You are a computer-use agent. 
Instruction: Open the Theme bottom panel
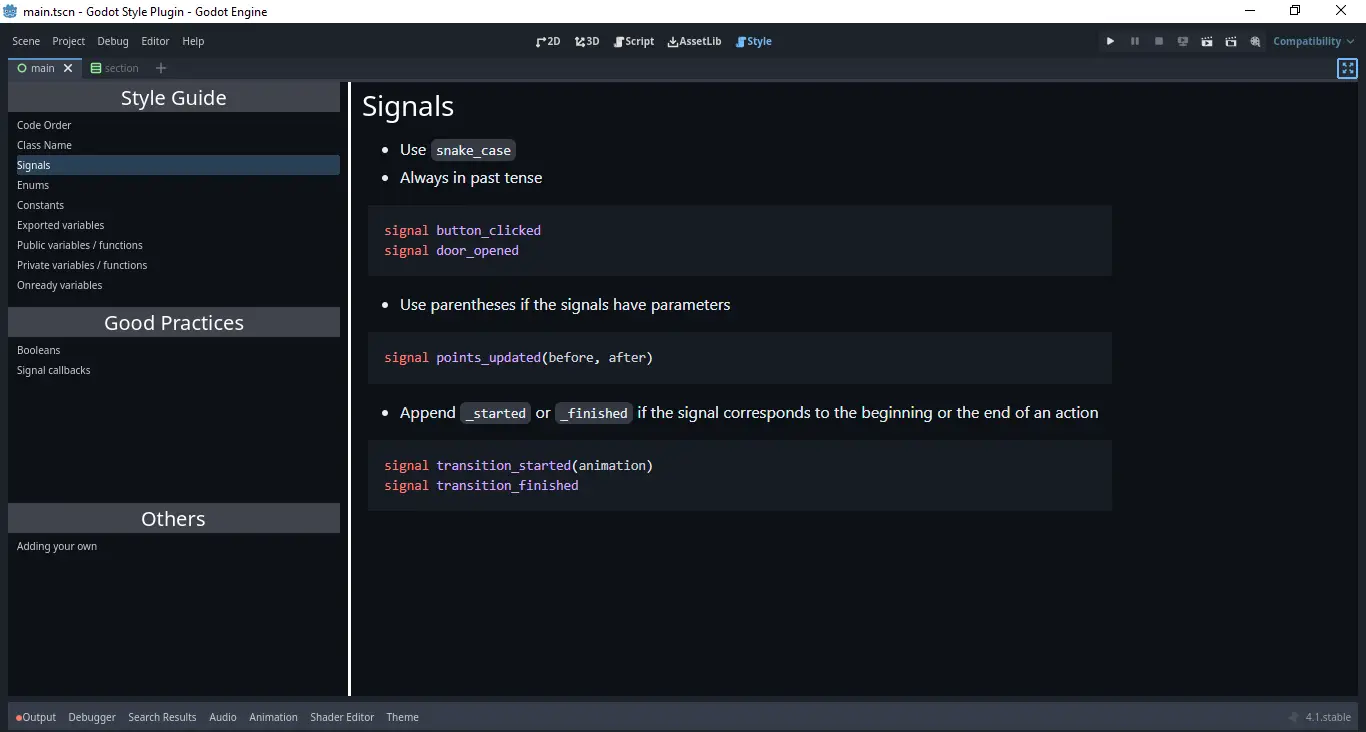tap(402, 717)
